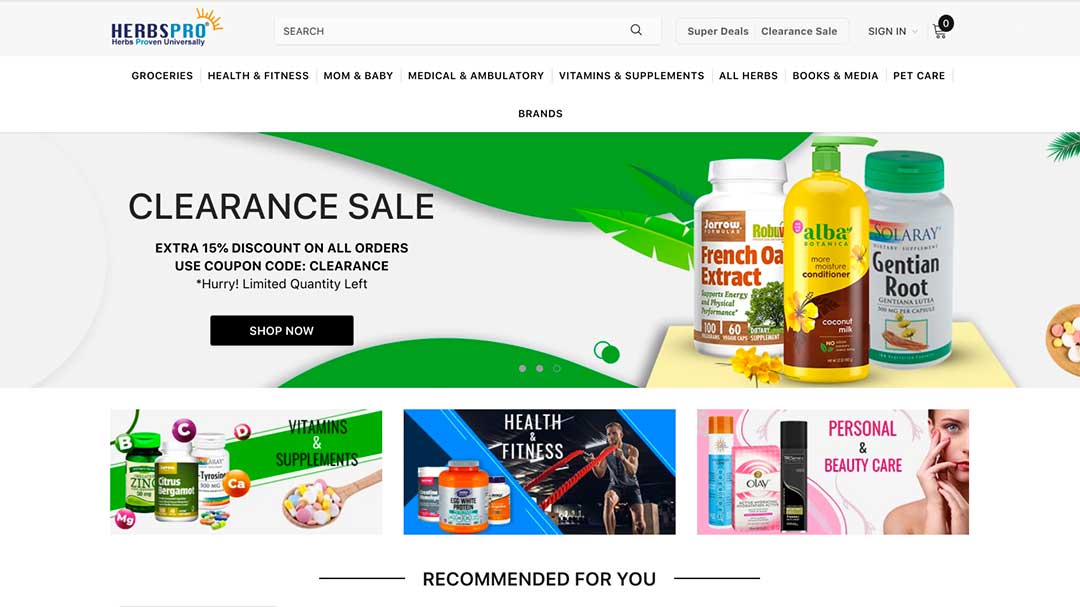Click the SHOP NOW button

click(282, 331)
